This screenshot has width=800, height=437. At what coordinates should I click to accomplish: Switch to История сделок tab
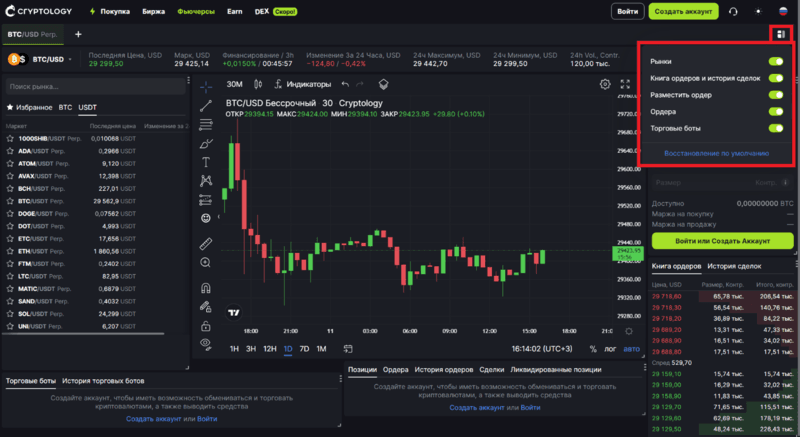click(734, 266)
